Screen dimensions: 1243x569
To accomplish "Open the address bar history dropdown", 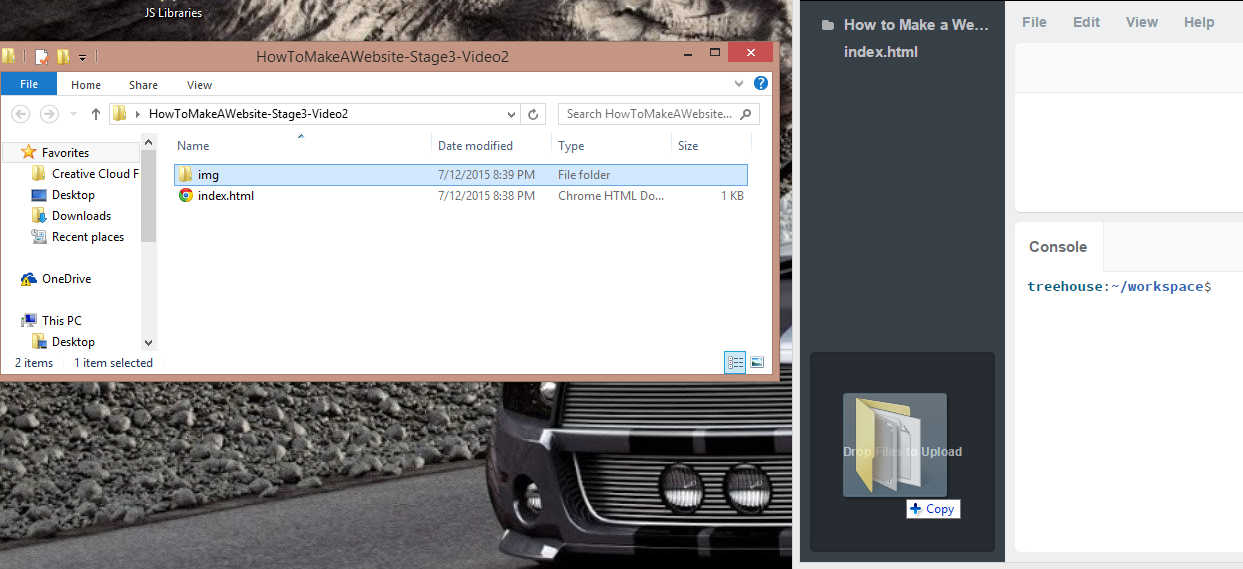I will (x=513, y=114).
